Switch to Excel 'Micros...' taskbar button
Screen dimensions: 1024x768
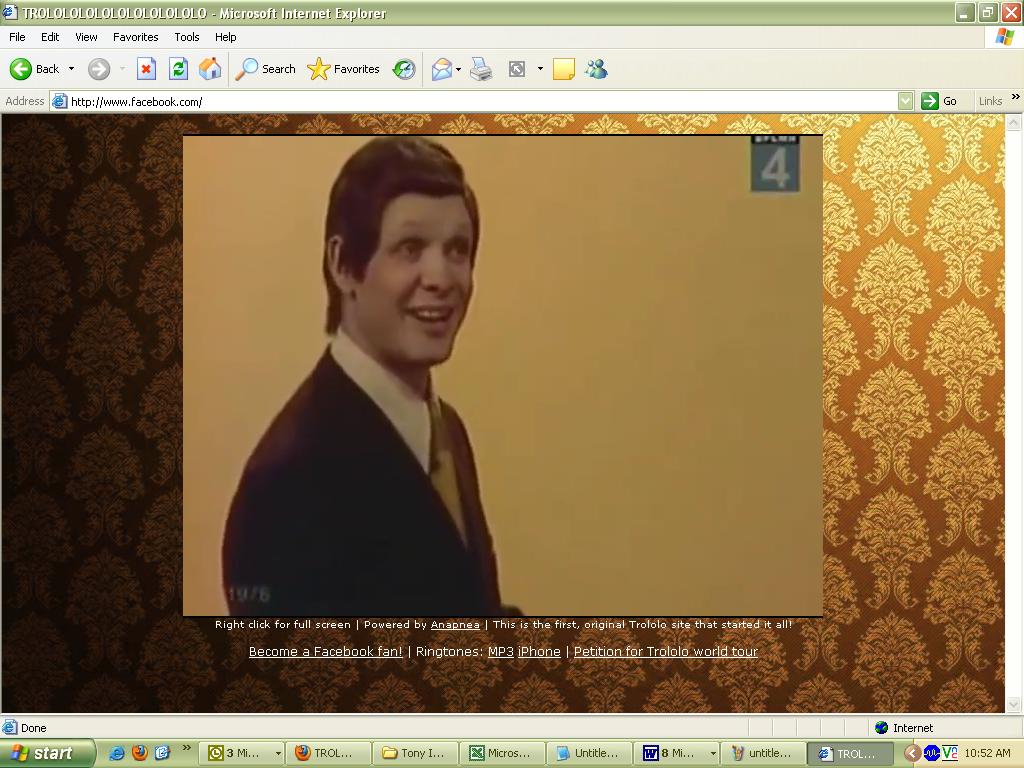coord(502,753)
